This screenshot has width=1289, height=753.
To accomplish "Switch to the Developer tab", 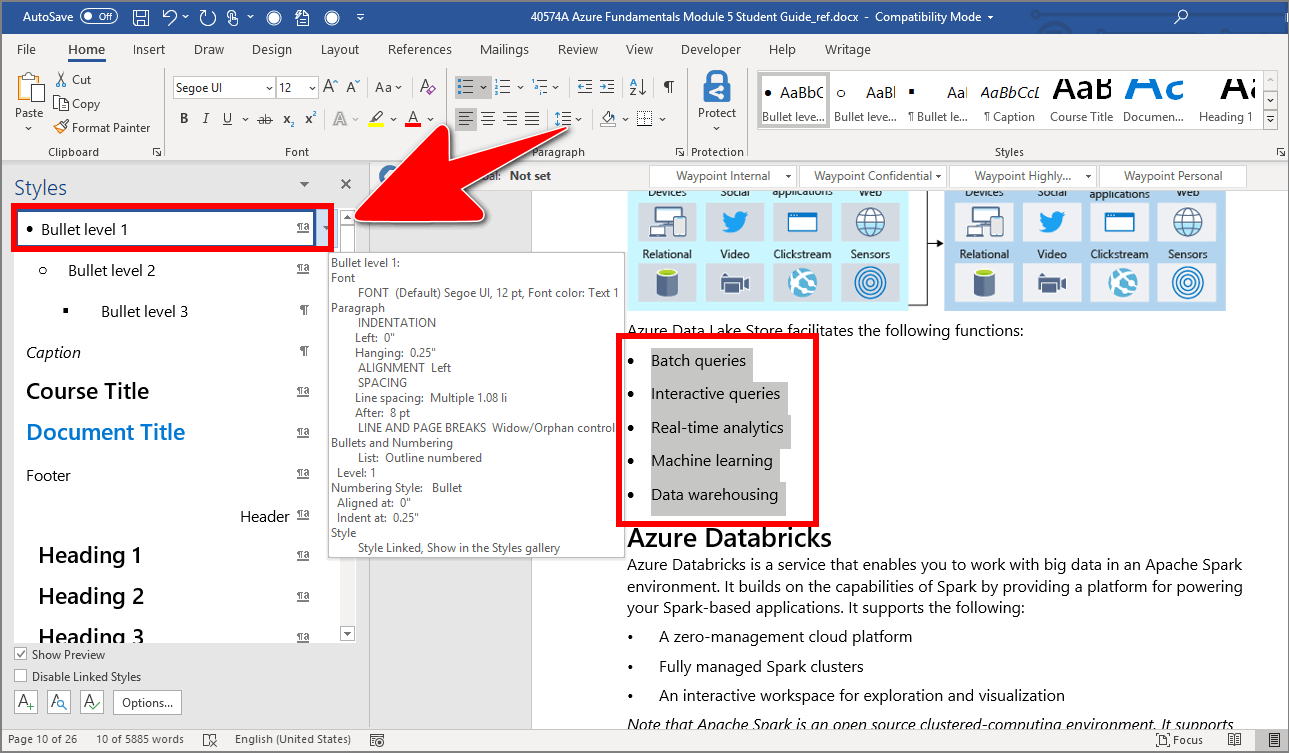I will pyautogui.click(x=711, y=49).
